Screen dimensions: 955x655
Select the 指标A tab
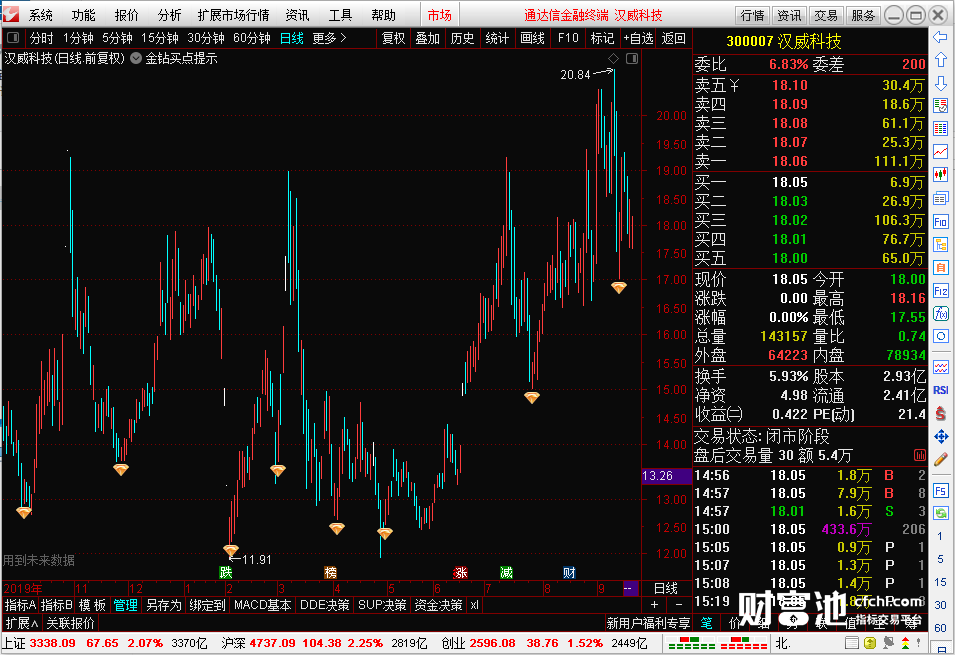(x=20, y=605)
